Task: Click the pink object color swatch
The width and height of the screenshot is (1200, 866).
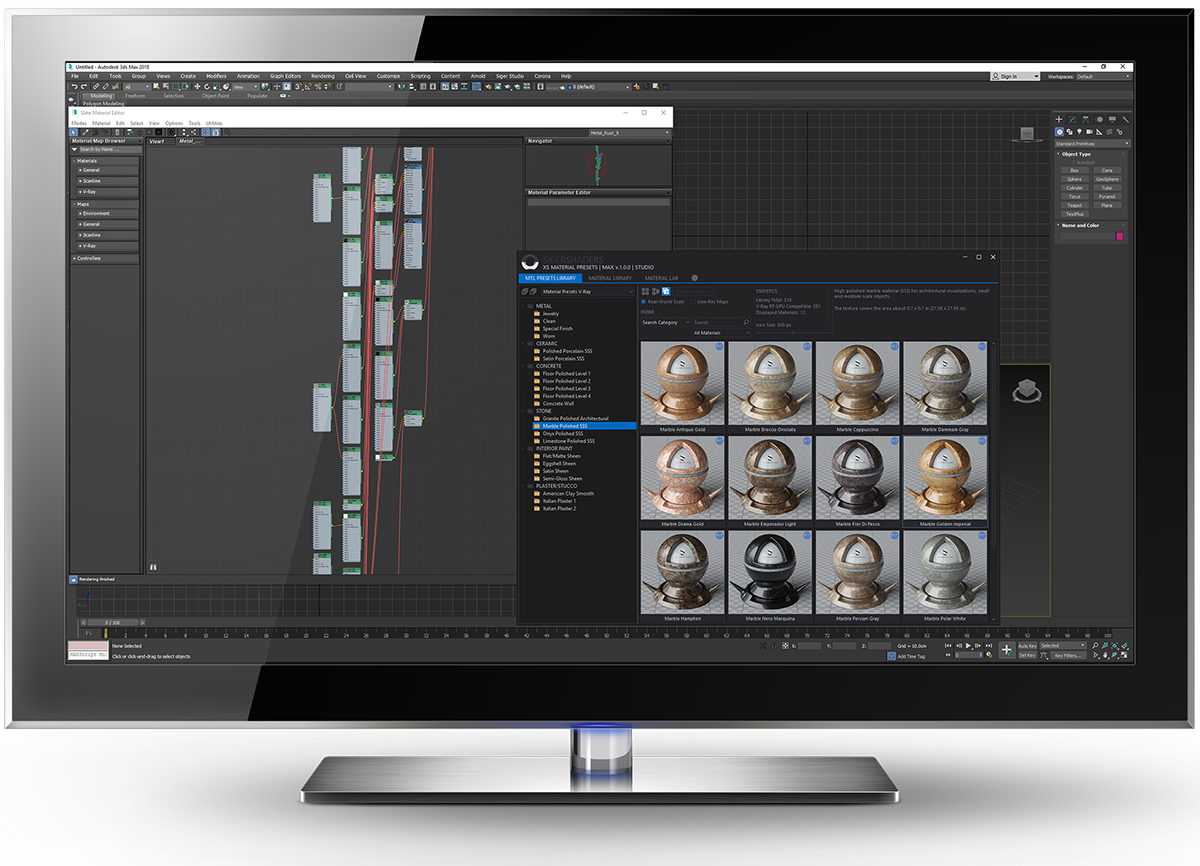Action: click(x=1119, y=237)
